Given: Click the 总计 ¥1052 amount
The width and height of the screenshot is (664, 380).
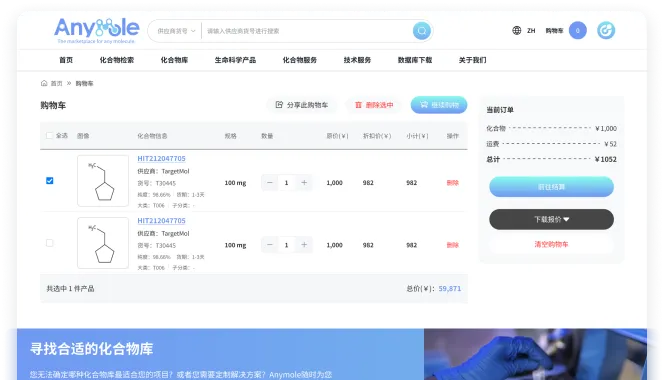Looking at the screenshot, I should (x=606, y=159).
